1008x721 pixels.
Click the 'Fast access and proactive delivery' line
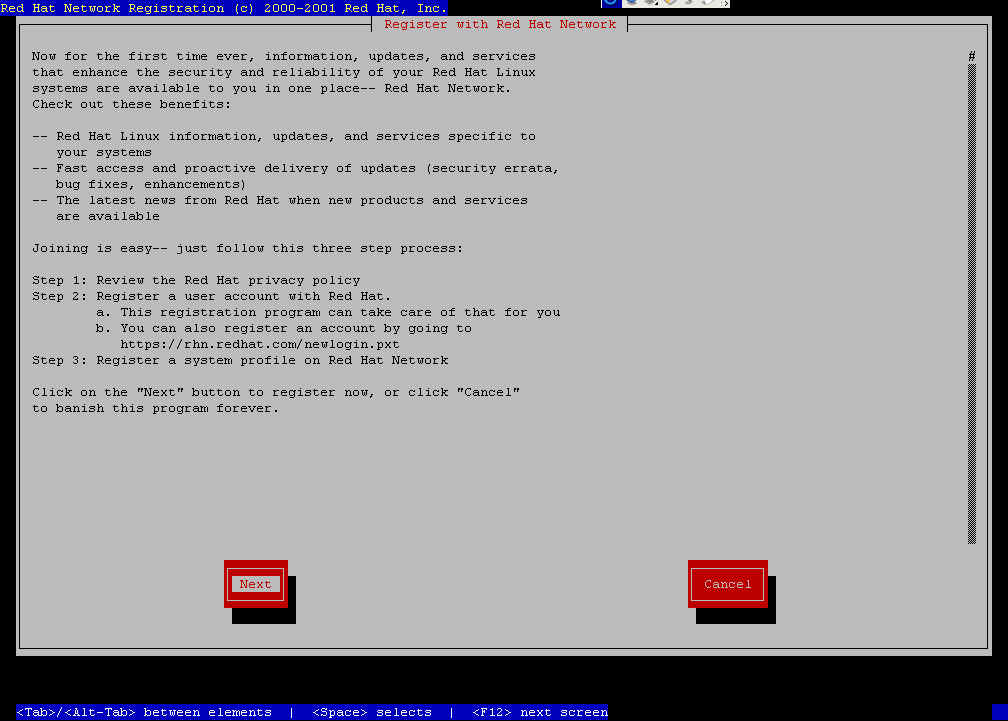[296, 168]
